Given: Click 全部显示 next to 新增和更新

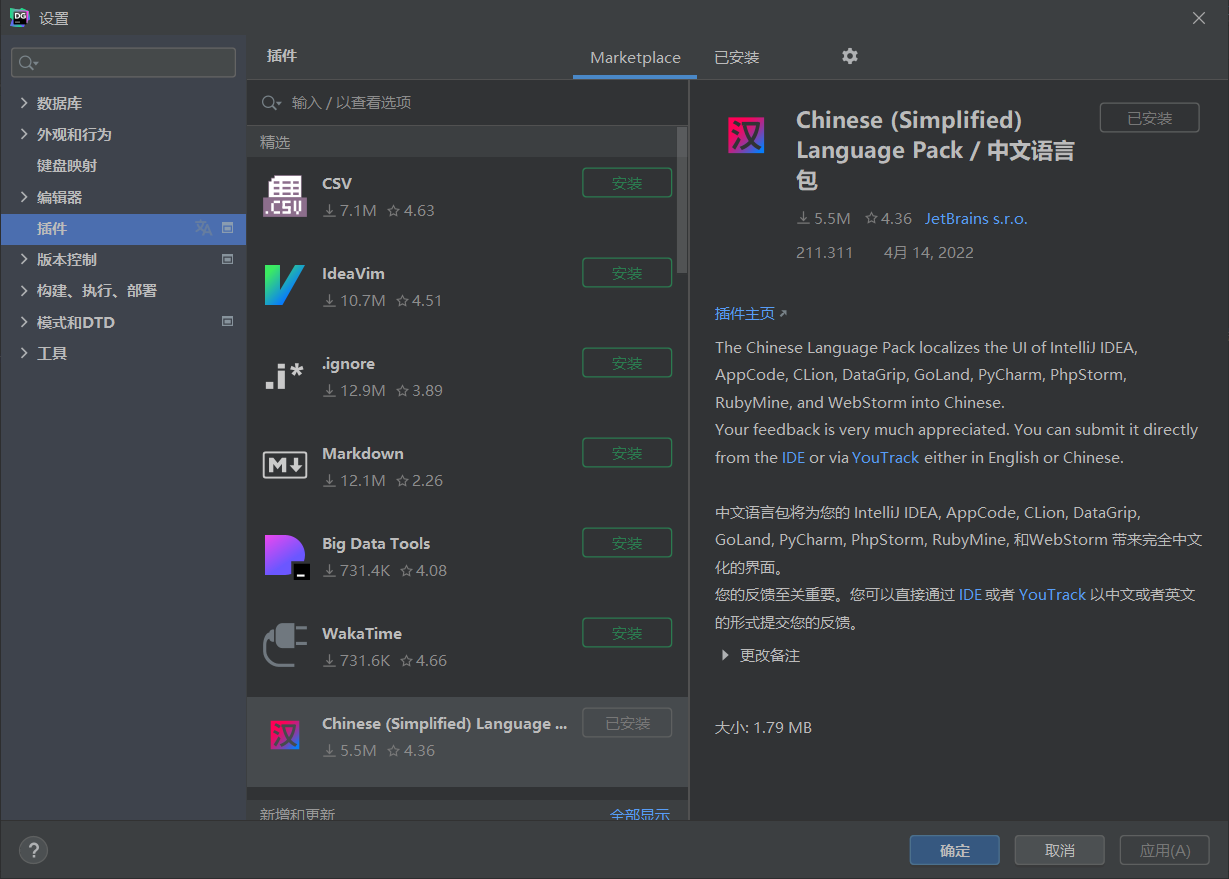Looking at the screenshot, I should pos(640,814).
